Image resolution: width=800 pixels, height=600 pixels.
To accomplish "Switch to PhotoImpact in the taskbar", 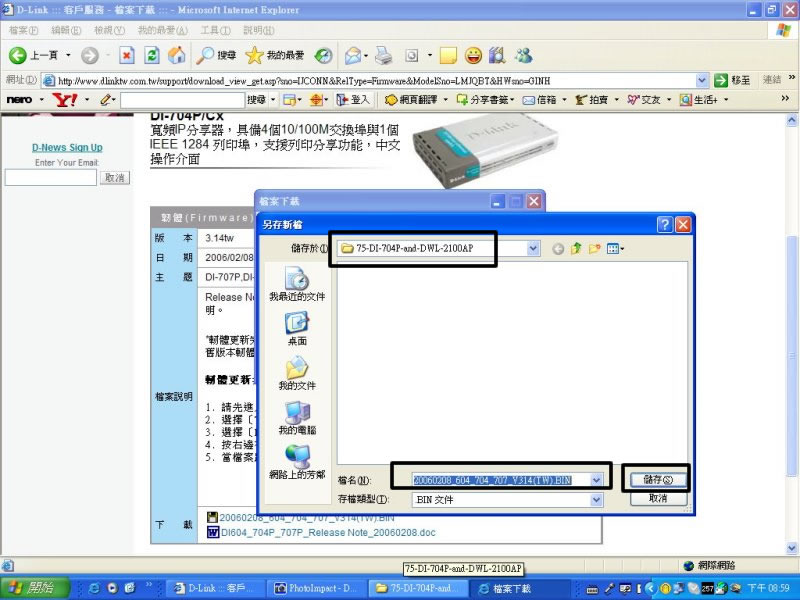I will click(315, 588).
